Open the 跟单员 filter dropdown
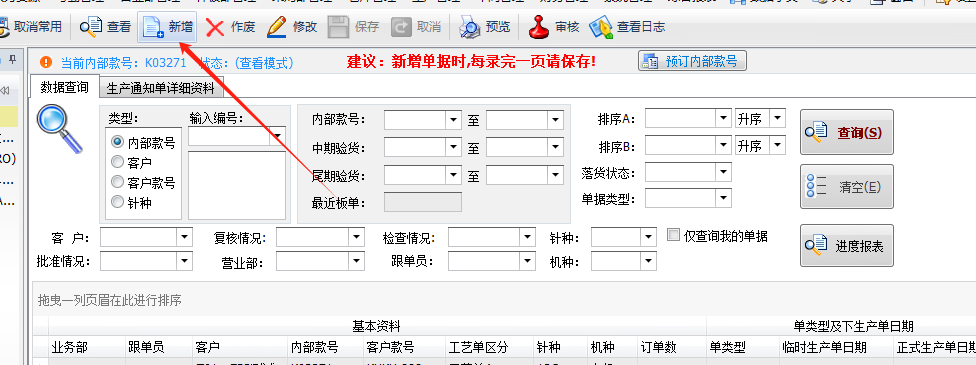Viewport: 976px width, 365px height. pyautogui.click(x=528, y=262)
